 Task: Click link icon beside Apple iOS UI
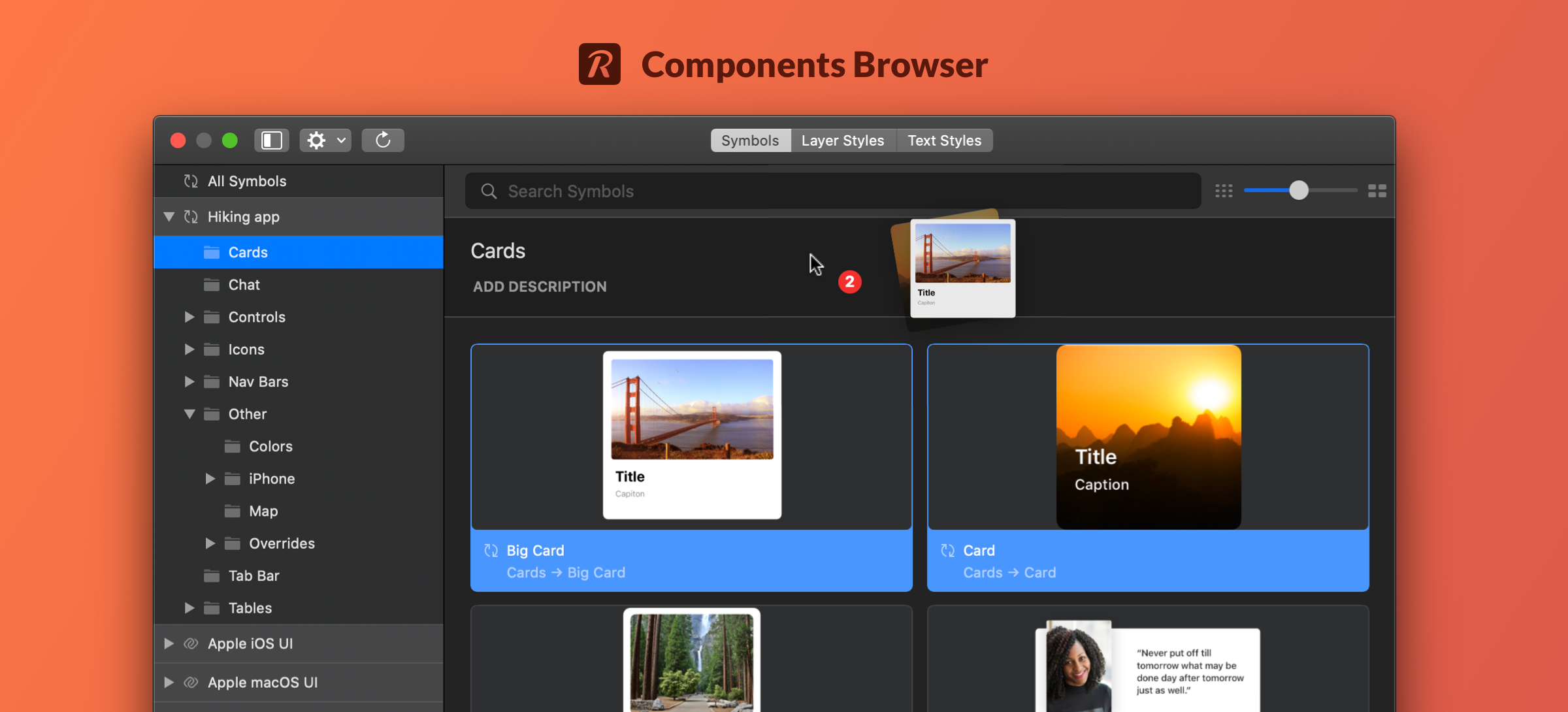[x=191, y=643]
